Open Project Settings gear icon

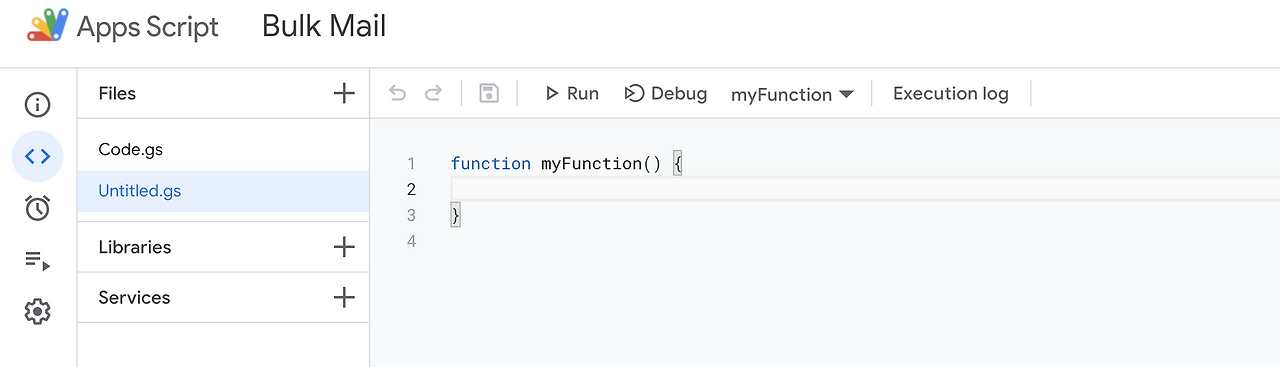coord(37,312)
